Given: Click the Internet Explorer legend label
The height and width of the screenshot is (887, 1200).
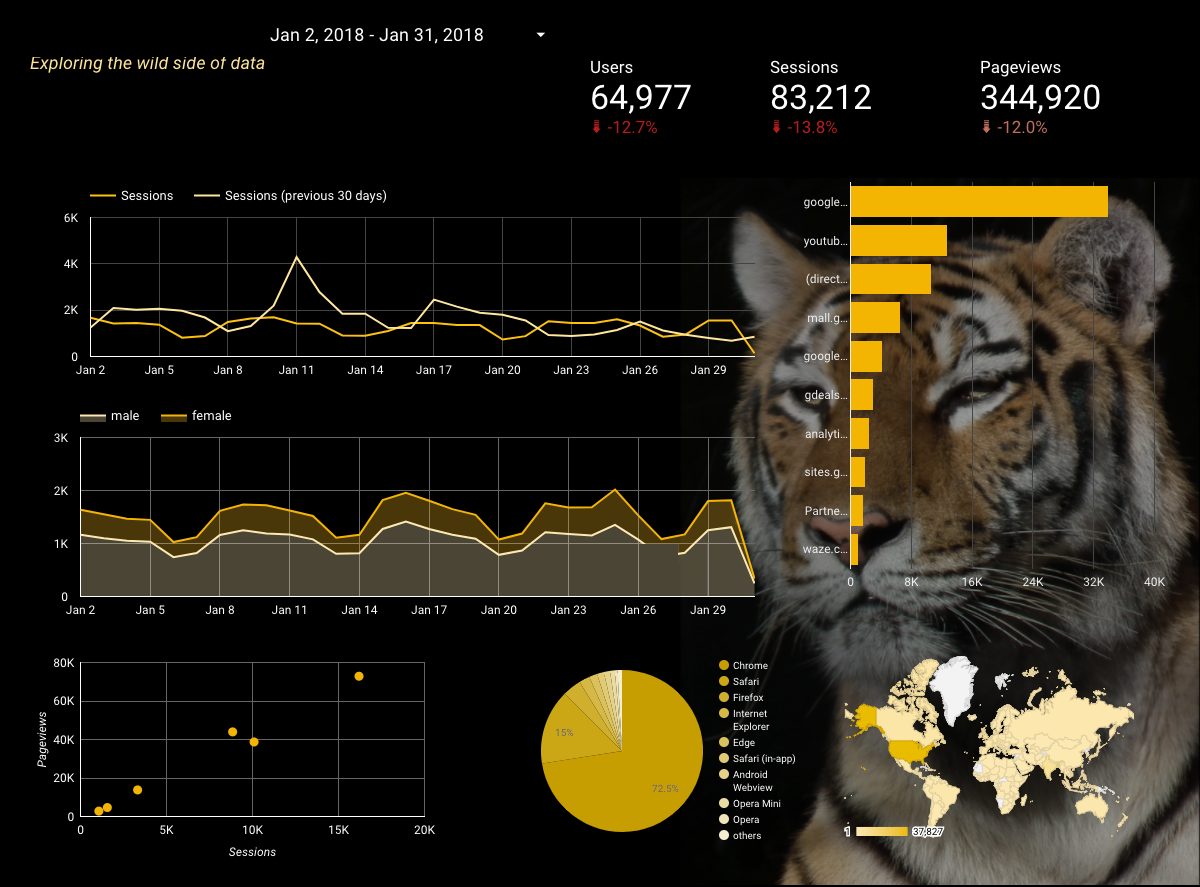Looking at the screenshot, I should (750, 720).
